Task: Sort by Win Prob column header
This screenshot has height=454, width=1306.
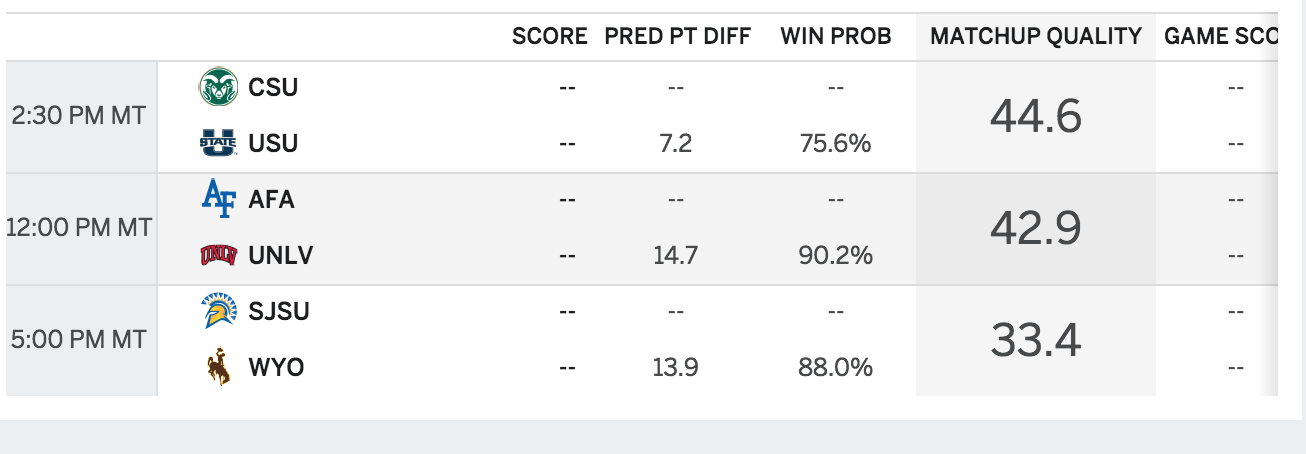Action: 836,37
